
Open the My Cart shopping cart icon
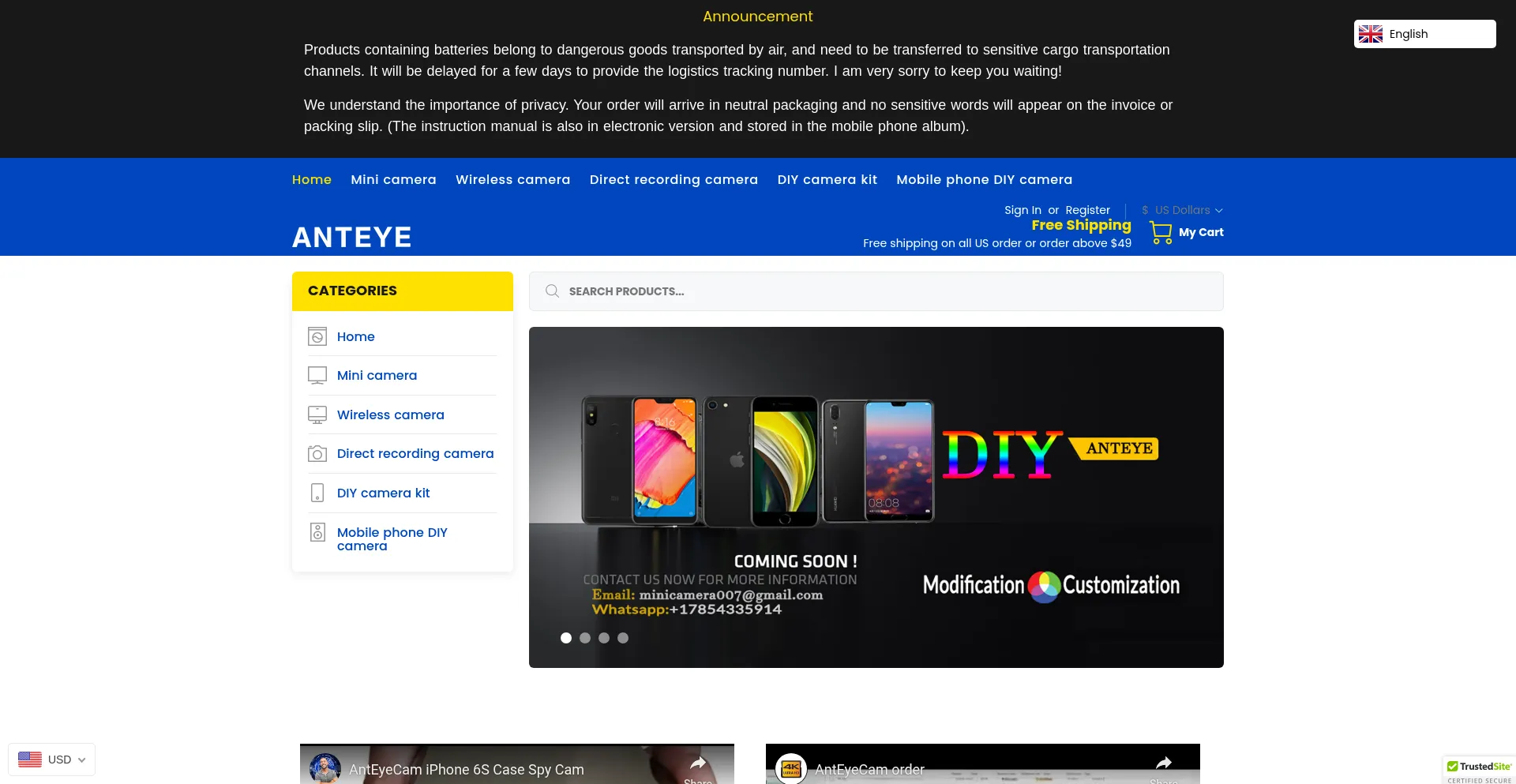pos(1160,231)
